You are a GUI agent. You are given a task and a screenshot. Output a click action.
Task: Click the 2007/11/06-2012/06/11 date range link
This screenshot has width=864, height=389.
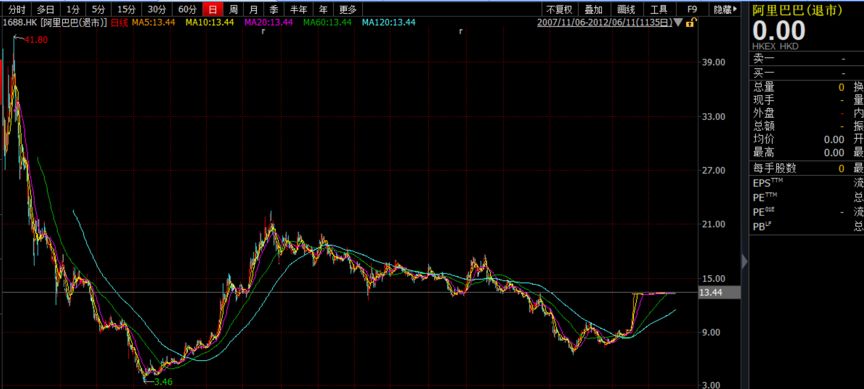click(x=604, y=23)
